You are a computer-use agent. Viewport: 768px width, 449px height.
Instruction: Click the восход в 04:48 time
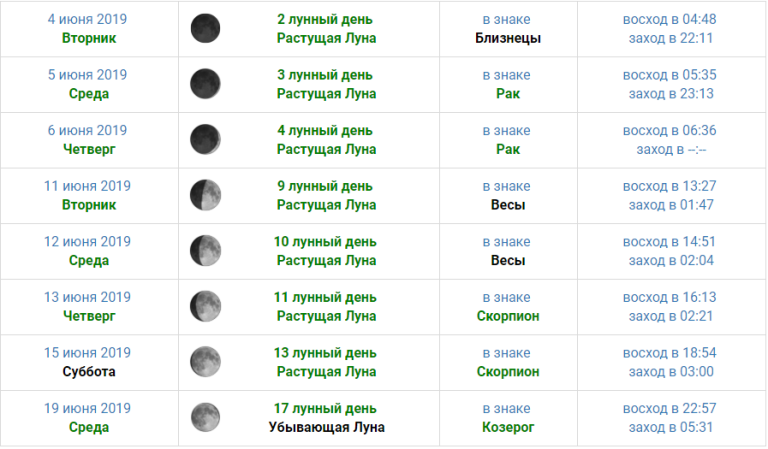[669, 19]
